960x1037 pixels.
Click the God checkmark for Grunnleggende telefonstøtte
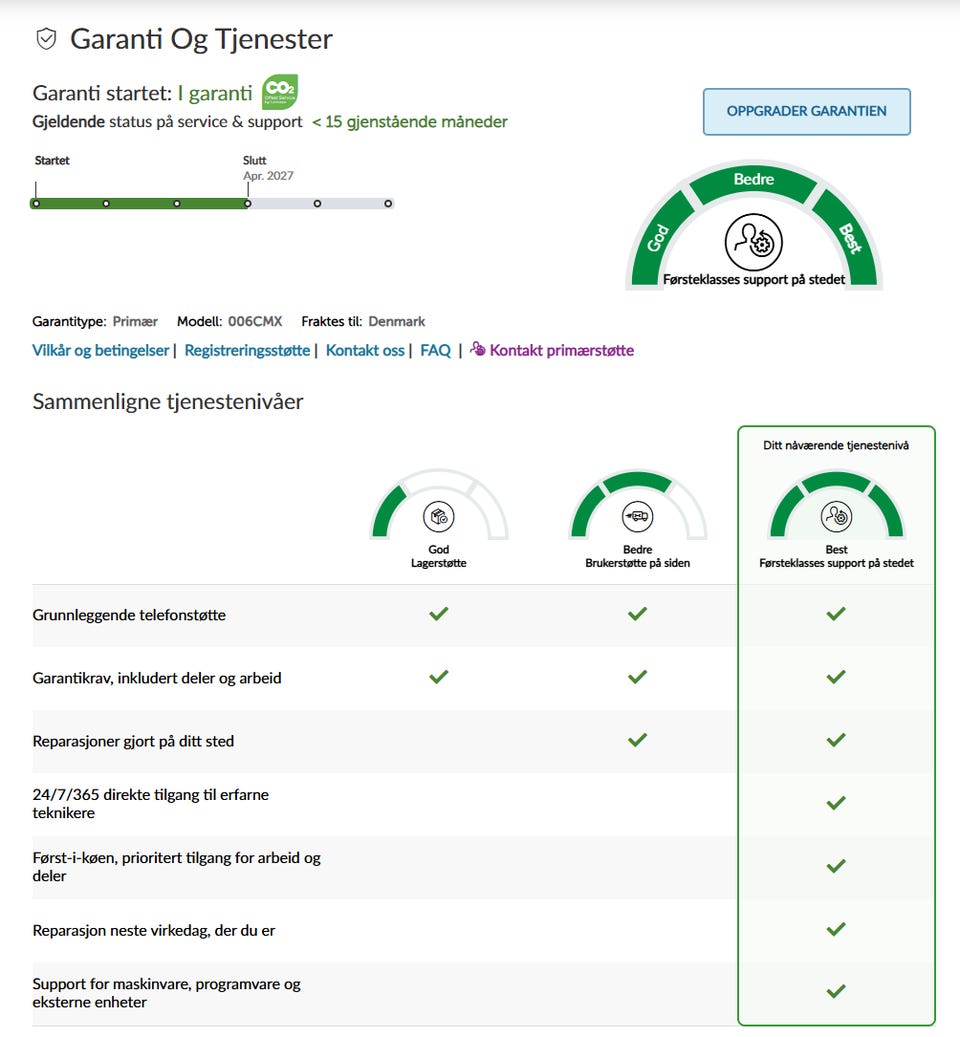pyautogui.click(x=438, y=614)
